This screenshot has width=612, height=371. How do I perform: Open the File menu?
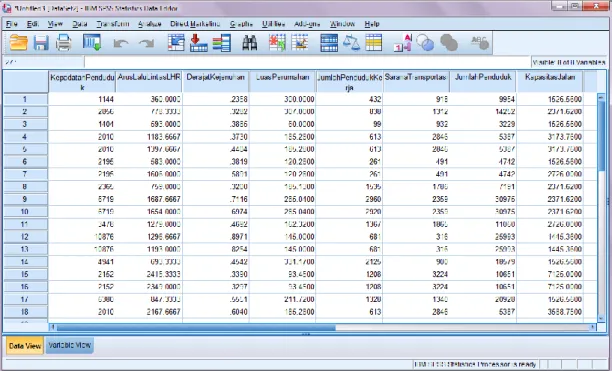coord(12,24)
